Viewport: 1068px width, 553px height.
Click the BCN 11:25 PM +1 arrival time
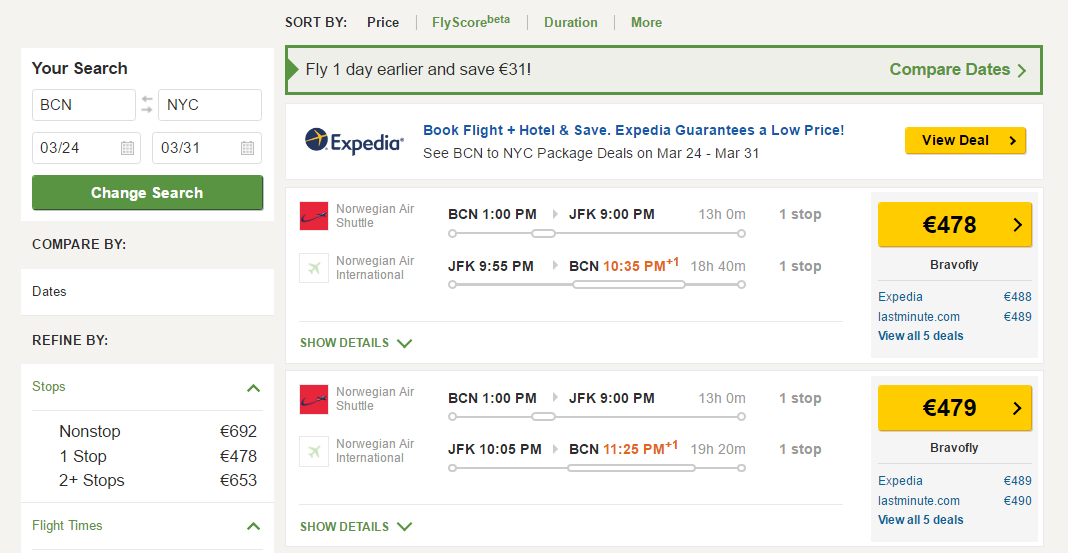pyautogui.click(x=624, y=448)
